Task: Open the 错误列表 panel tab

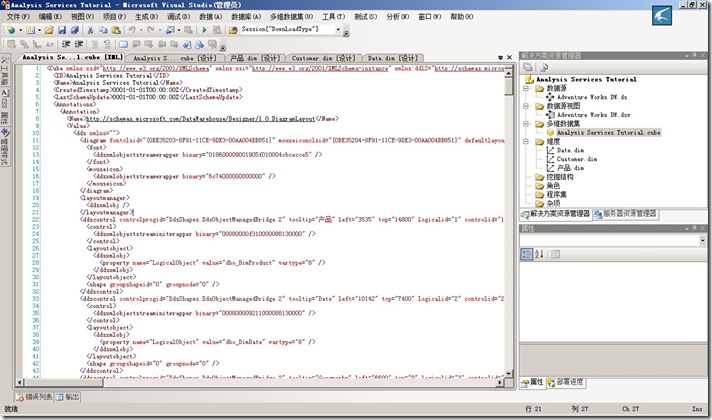Action: coord(34,397)
